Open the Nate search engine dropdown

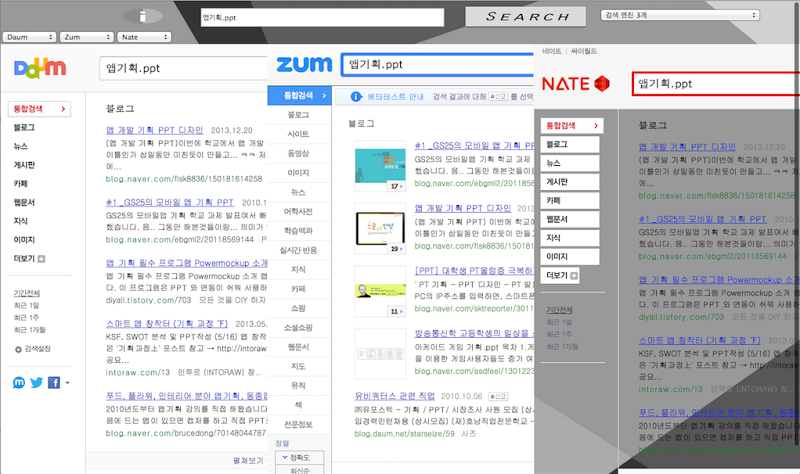click(144, 37)
